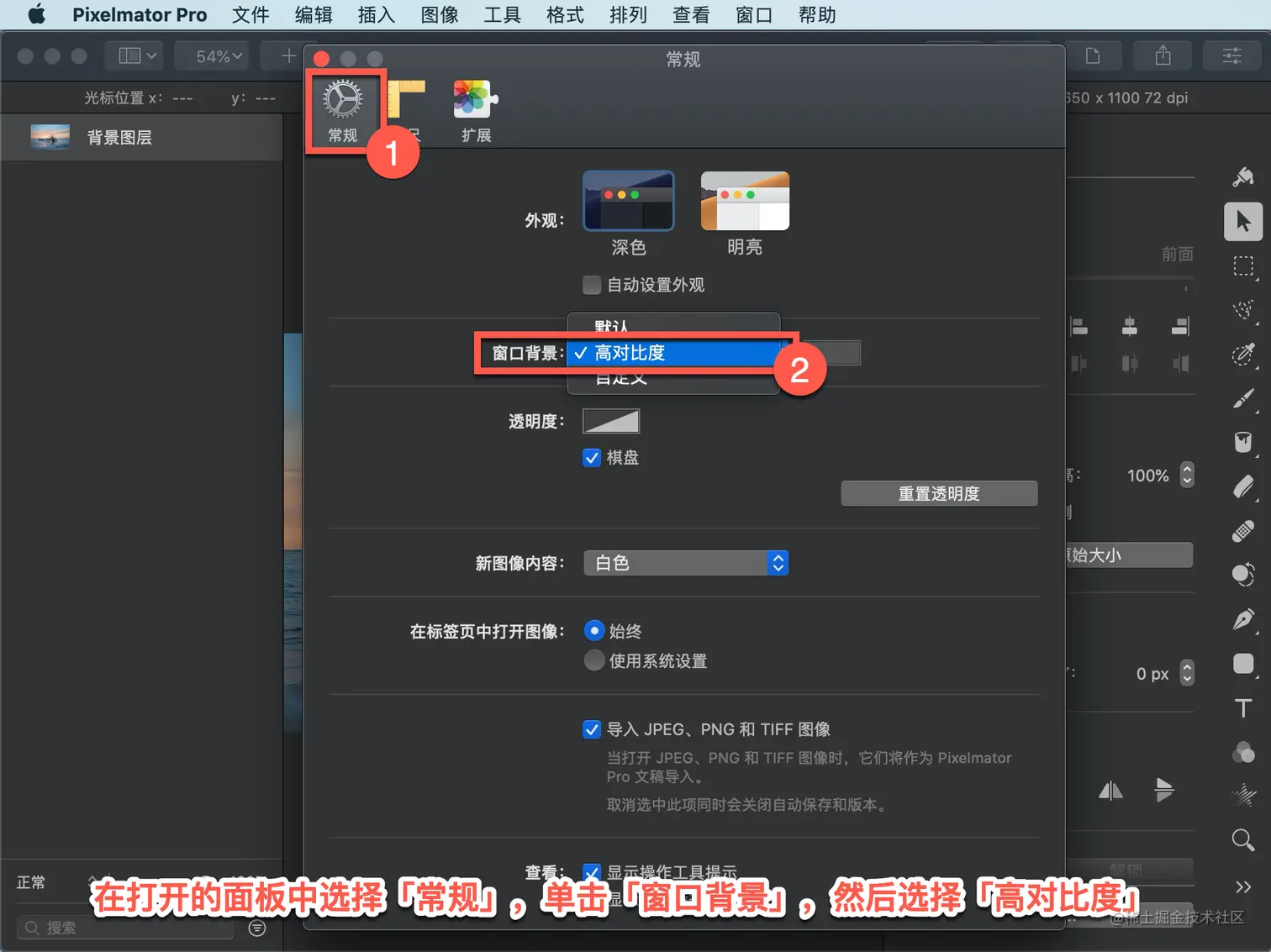Select the Pen tool
Image resolution: width=1271 pixels, height=952 pixels.
[x=1243, y=619]
